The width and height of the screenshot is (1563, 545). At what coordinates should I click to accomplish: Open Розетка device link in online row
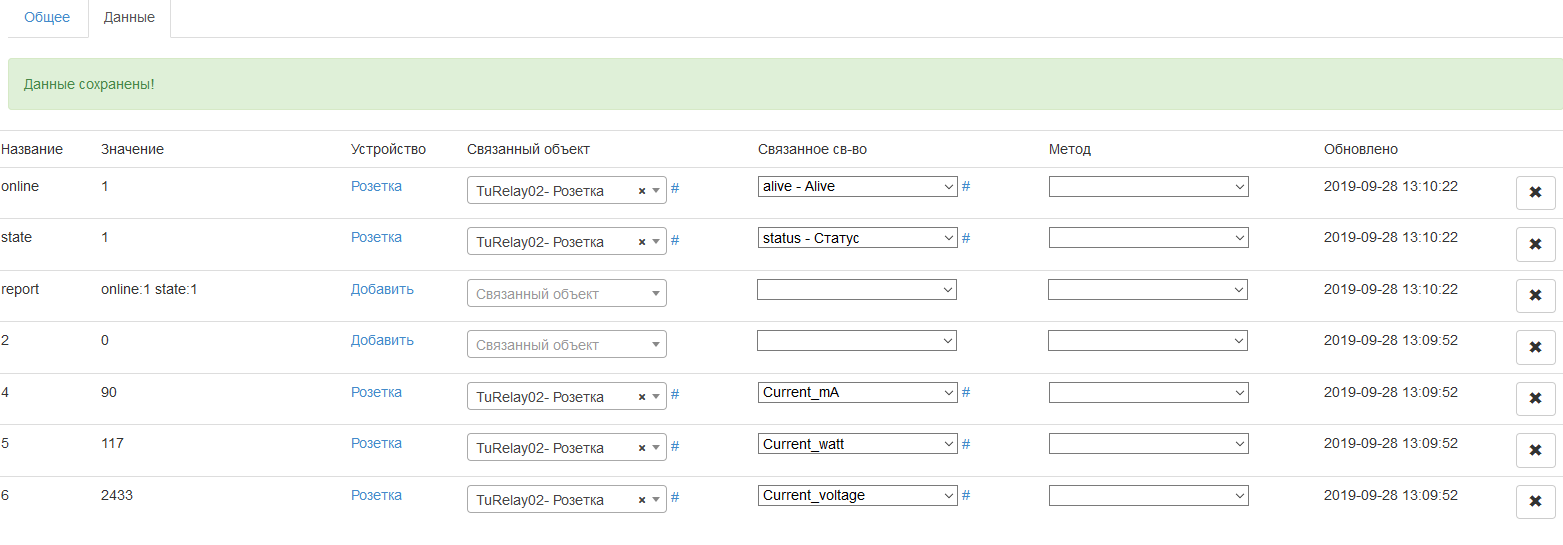pos(376,186)
